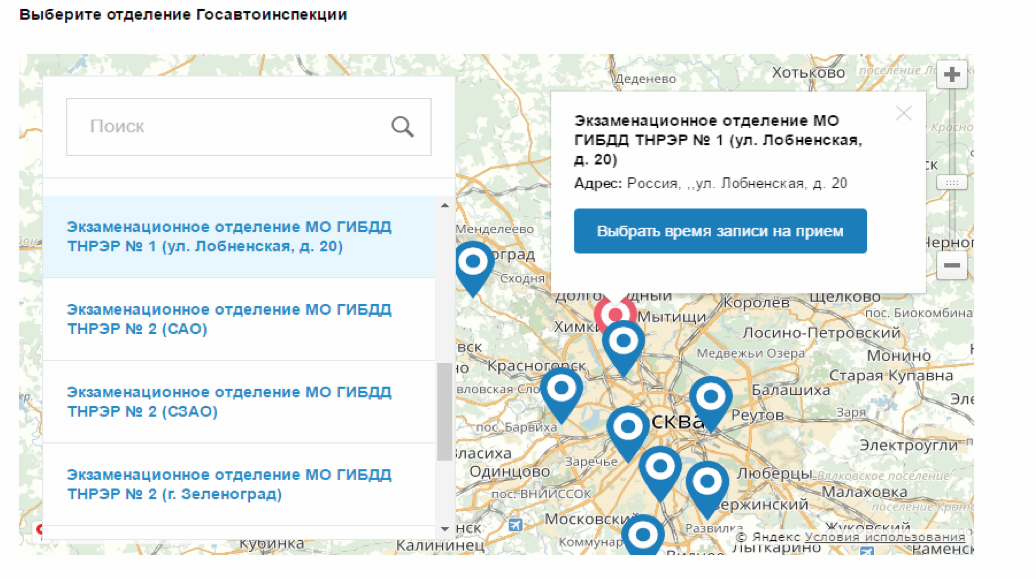
Task: Open the 'Условия использования' link
Action: (x=885, y=538)
